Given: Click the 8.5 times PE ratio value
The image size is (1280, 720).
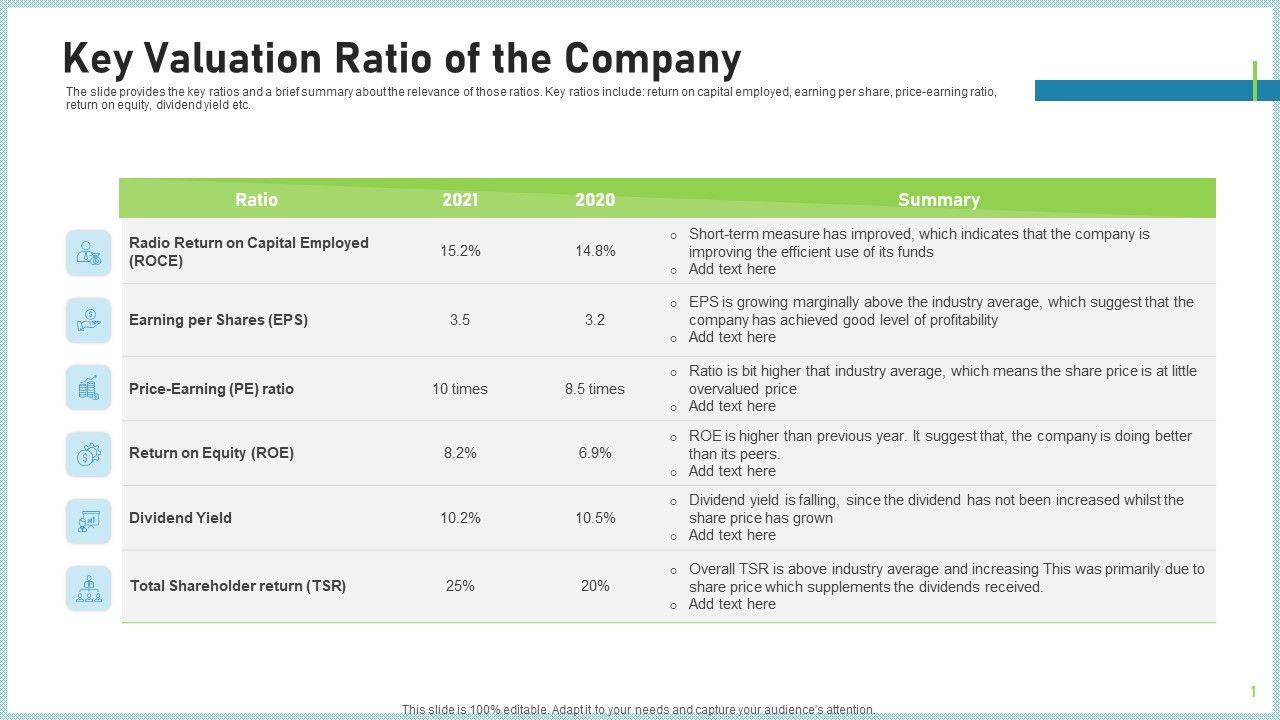Looking at the screenshot, I should point(595,389).
